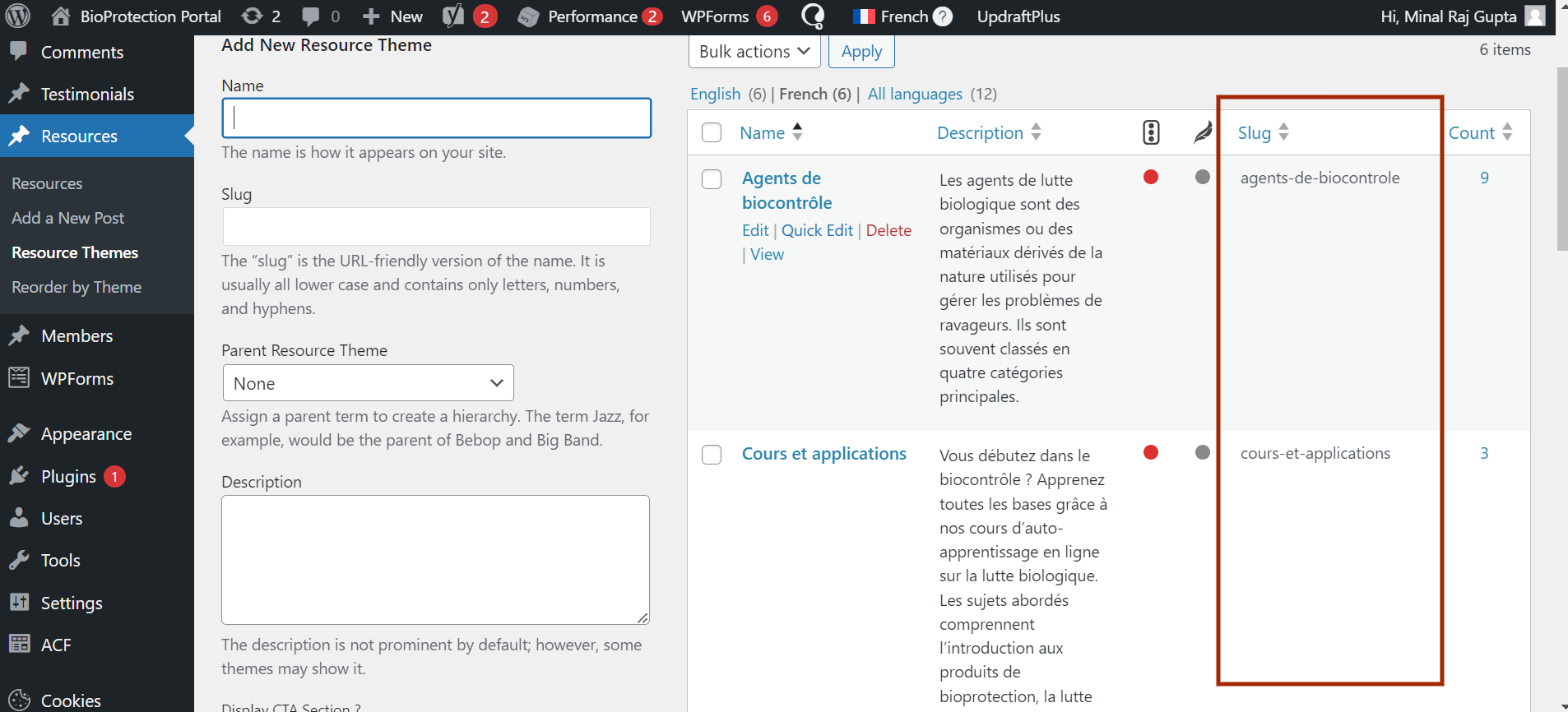Tick the select-all checkbox in table header

(712, 132)
